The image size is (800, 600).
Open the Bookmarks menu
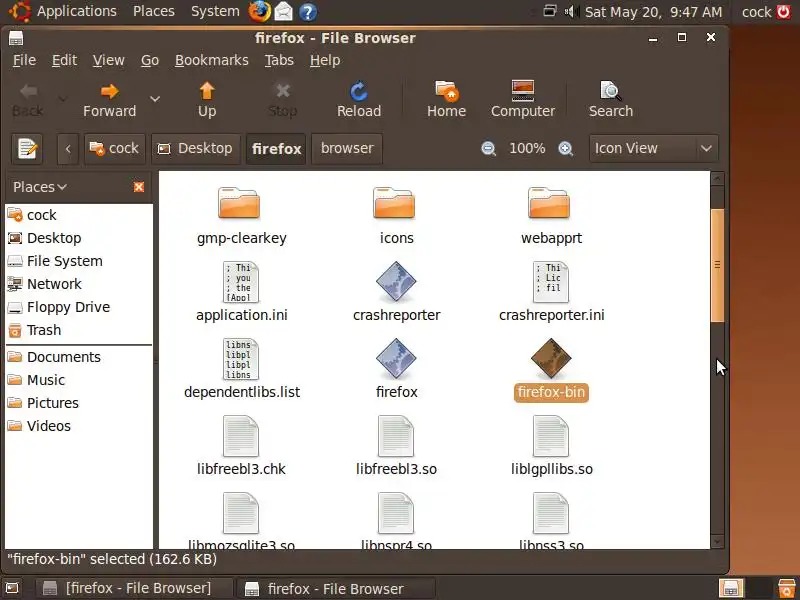click(x=212, y=60)
